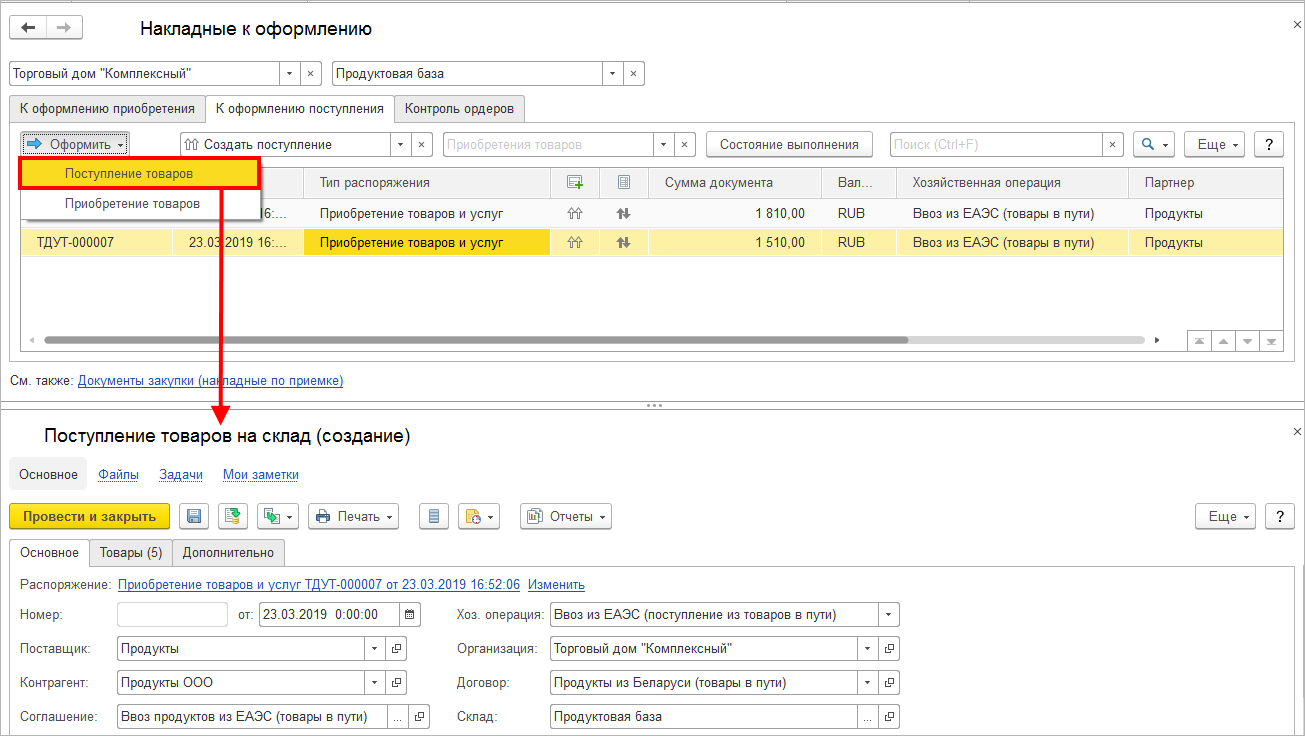Clear the Торговый дом "Комплексный" organization filter

(x=312, y=73)
